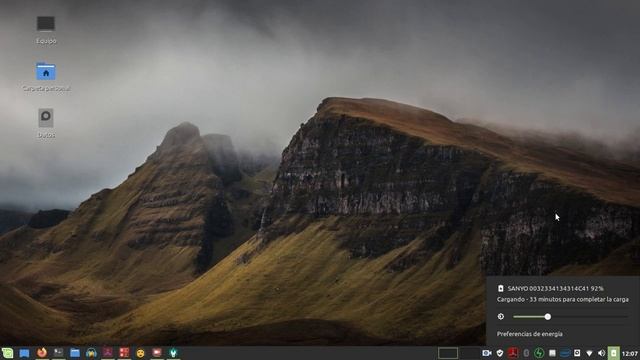Click the white notes tray icon
640x360 pixels.
[552, 353]
